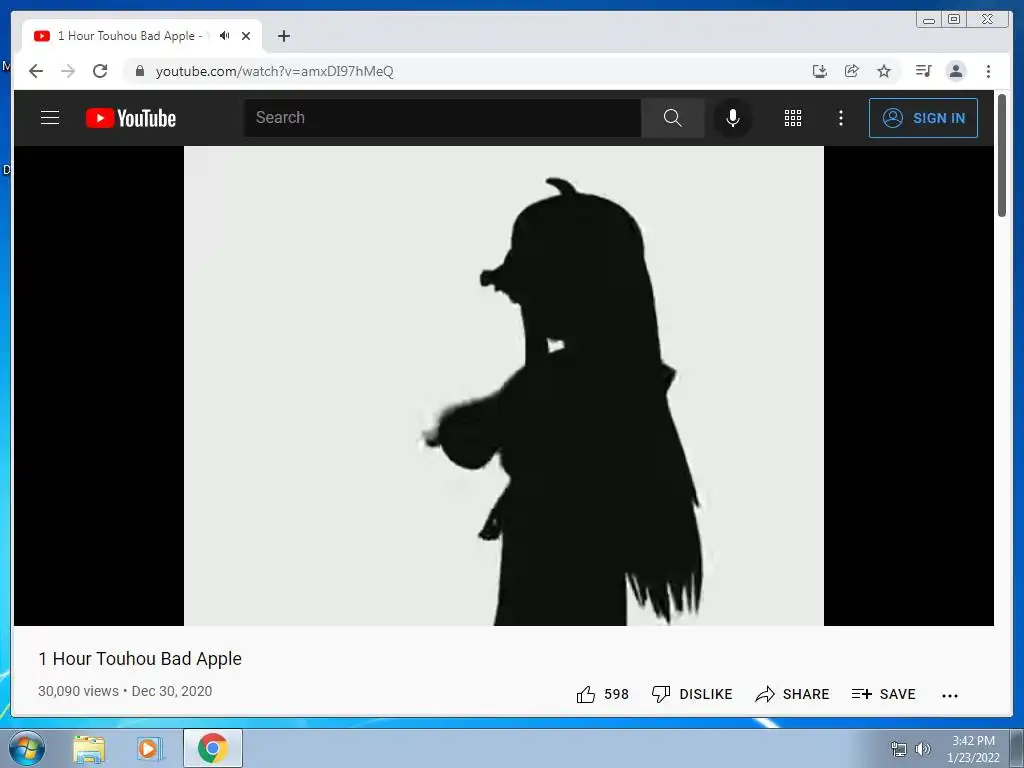Focus the YouTube Search field
The width and height of the screenshot is (1024, 768).
pos(442,118)
